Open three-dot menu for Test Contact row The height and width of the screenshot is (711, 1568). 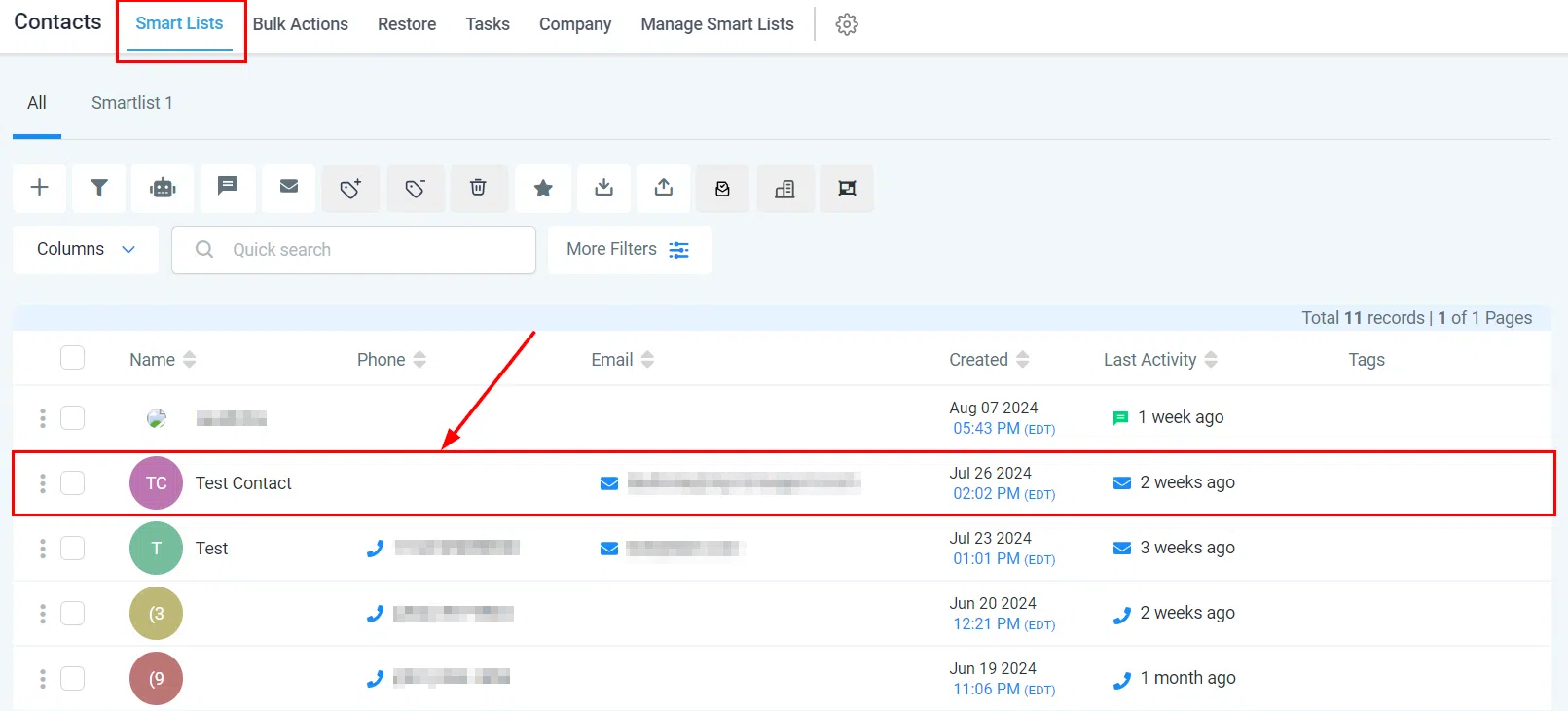tap(42, 483)
